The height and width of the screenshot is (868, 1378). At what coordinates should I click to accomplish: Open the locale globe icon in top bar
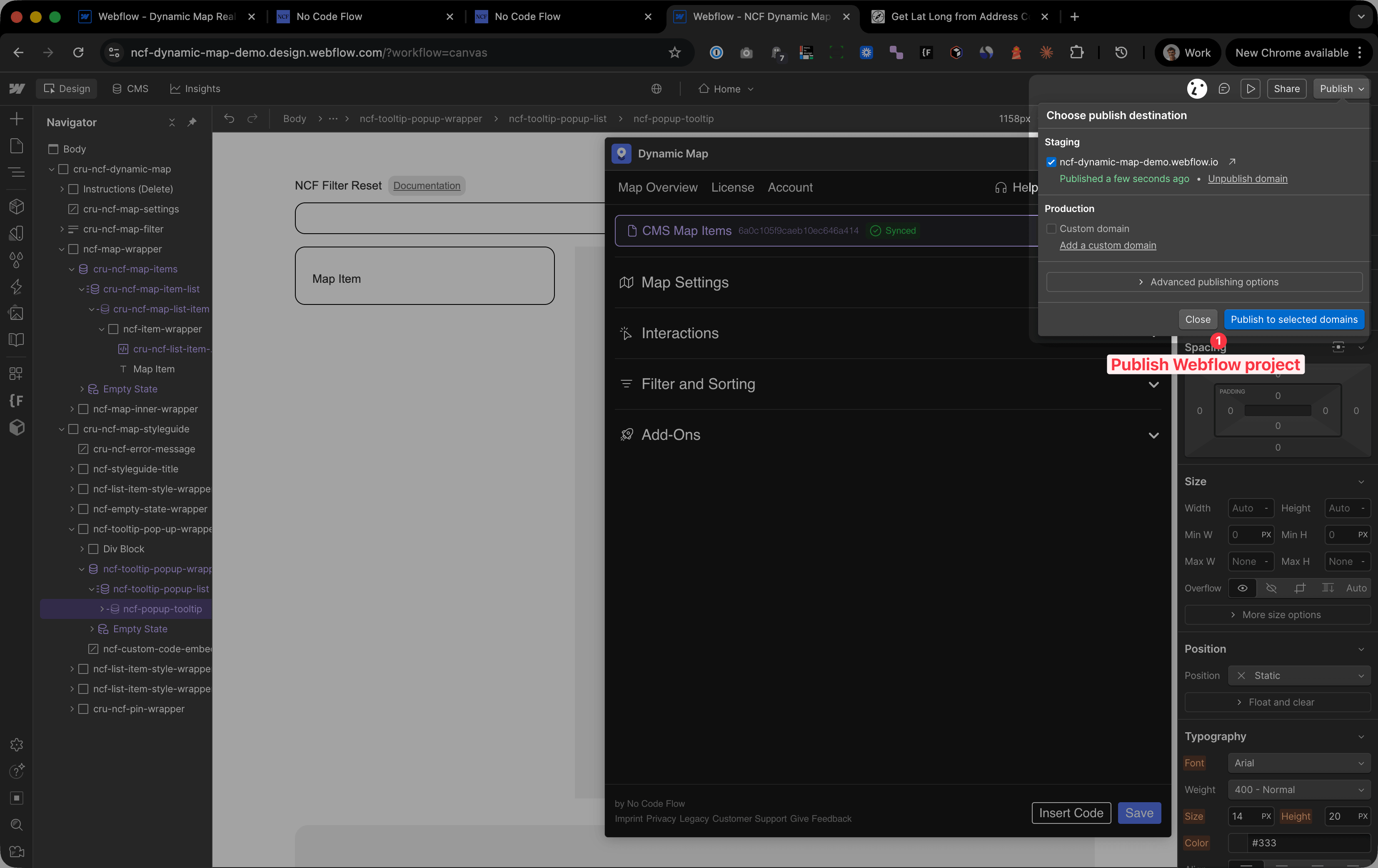pos(657,89)
